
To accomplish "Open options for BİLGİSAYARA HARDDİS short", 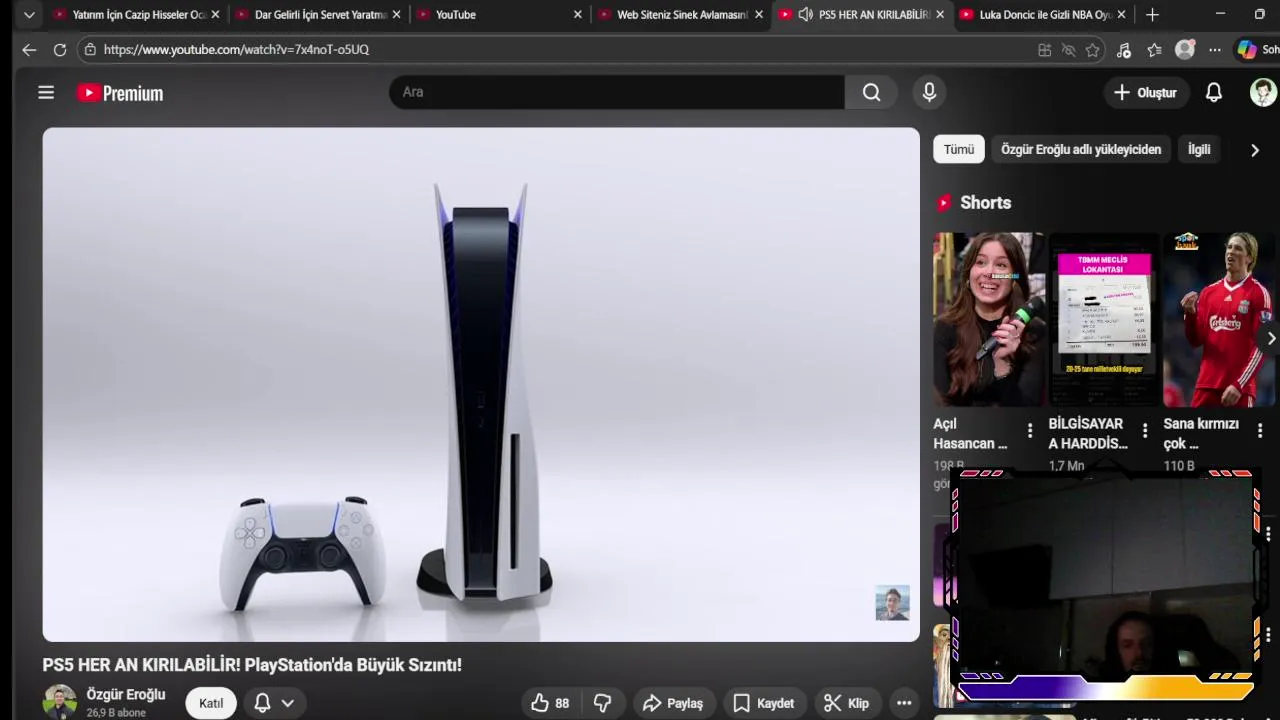I will point(1145,431).
